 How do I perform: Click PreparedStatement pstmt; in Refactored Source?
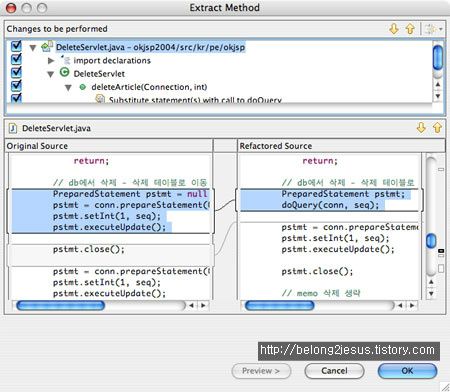pyautogui.click(x=343, y=194)
